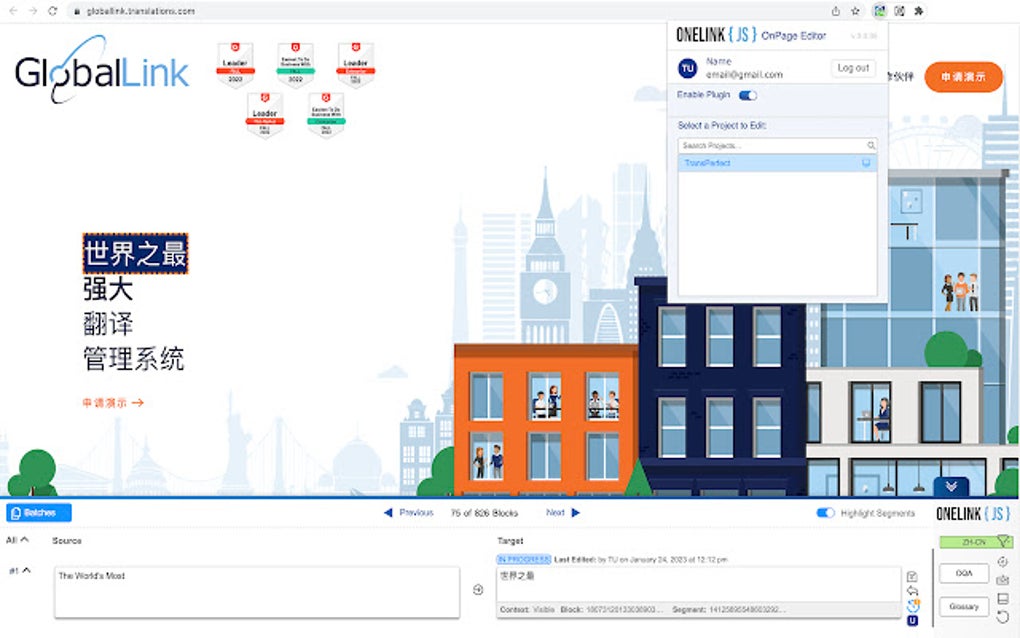Turn off Highlight Segments
Image resolution: width=1020 pixels, height=638 pixels.
(x=824, y=512)
